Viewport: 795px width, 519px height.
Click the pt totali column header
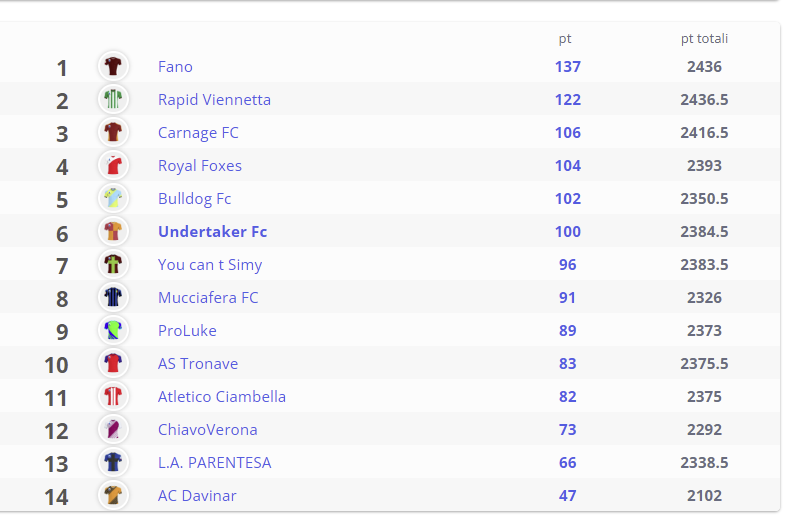(704, 39)
